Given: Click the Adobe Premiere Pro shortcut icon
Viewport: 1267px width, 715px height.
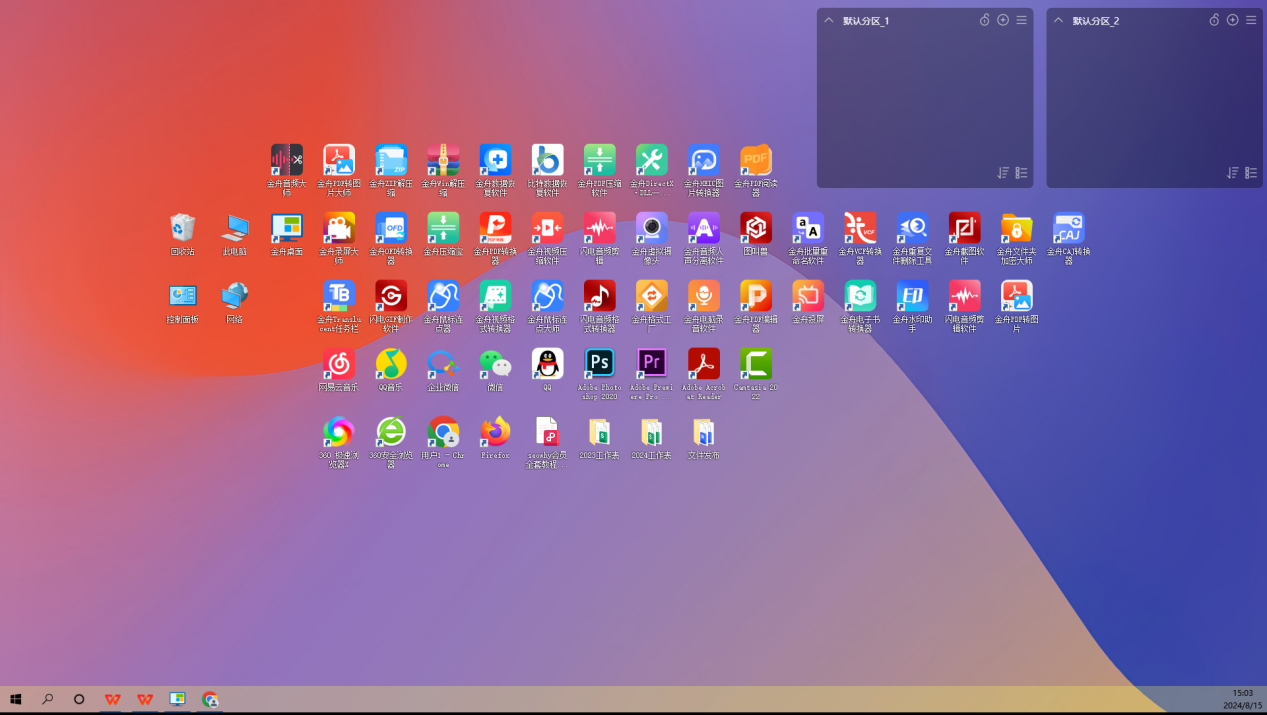Looking at the screenshot, I should click(x=651, y=363).
